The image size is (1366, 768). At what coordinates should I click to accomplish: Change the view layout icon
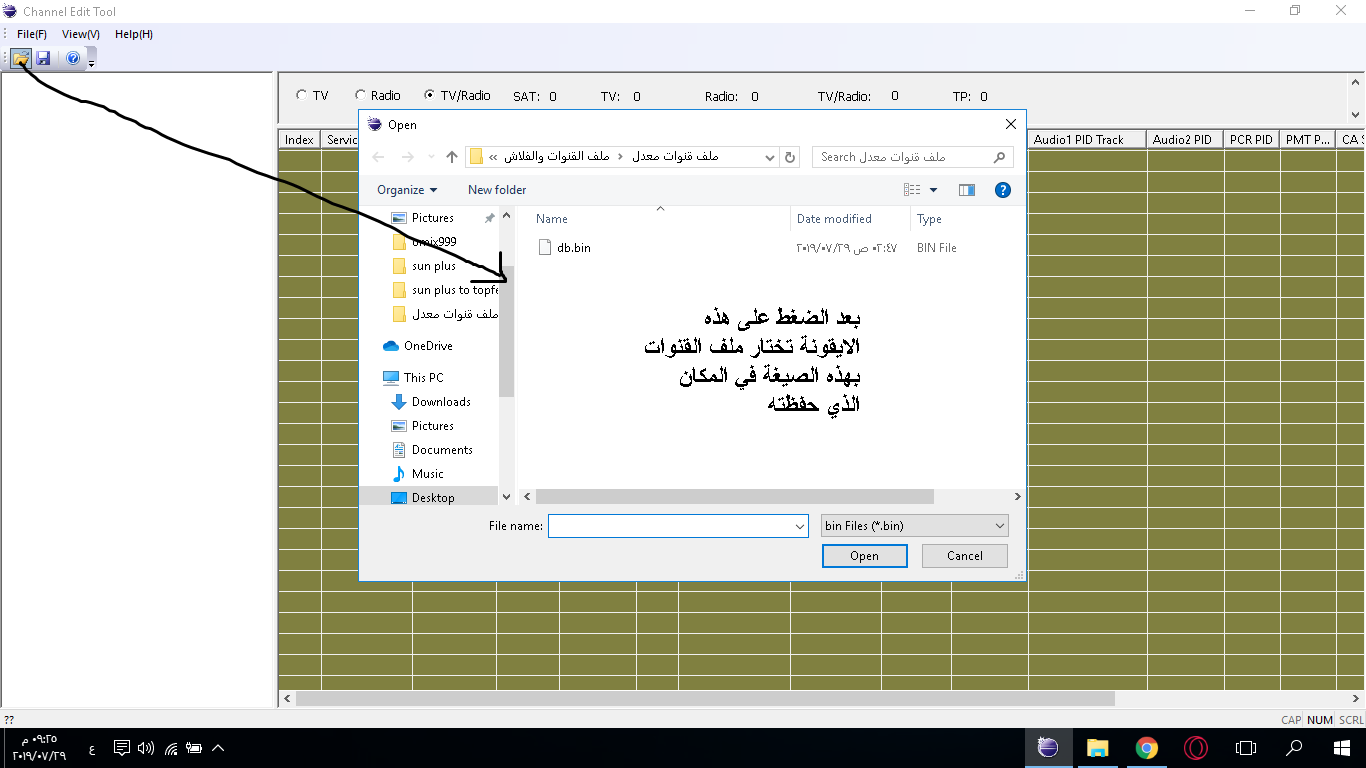pos(912,190)
